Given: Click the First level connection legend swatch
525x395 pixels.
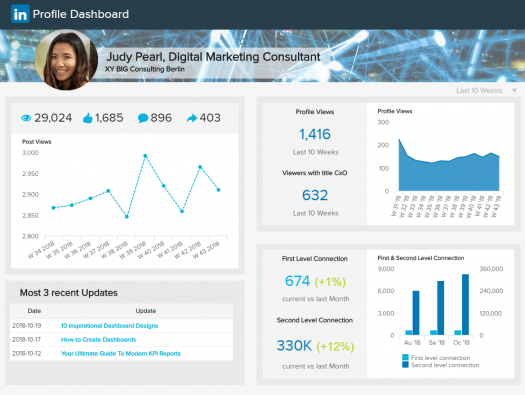Looking at the screenshot, I should point(405,358).
